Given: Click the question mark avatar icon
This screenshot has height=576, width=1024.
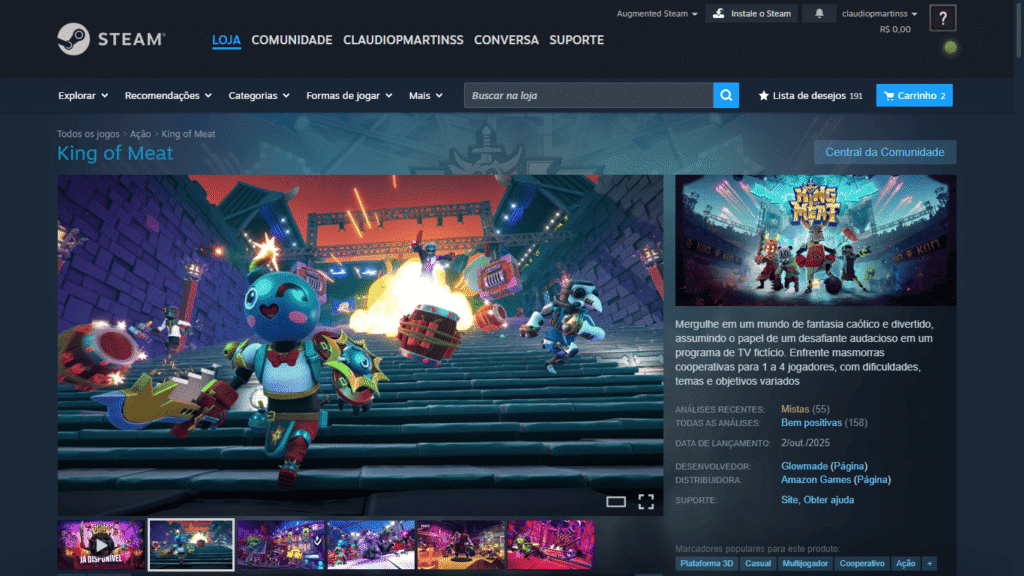Looking at the screenshot, I should click(942, 18).
